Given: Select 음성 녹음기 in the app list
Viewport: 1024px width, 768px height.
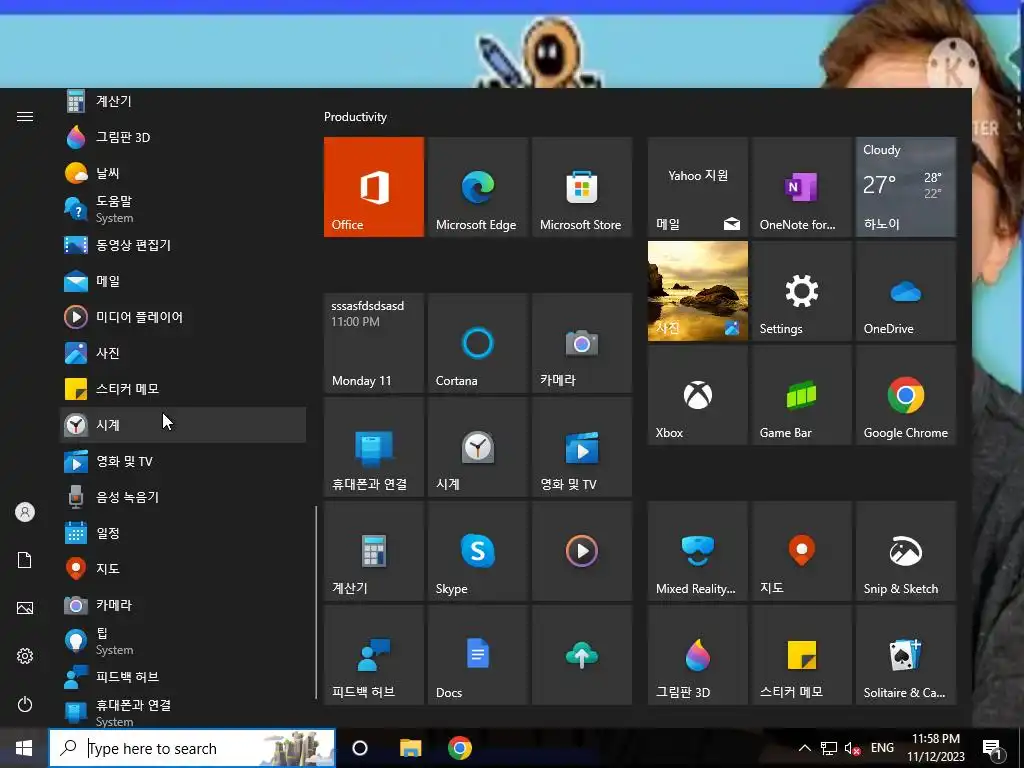Looking at the screenshot, I should [x=183, y=497].
